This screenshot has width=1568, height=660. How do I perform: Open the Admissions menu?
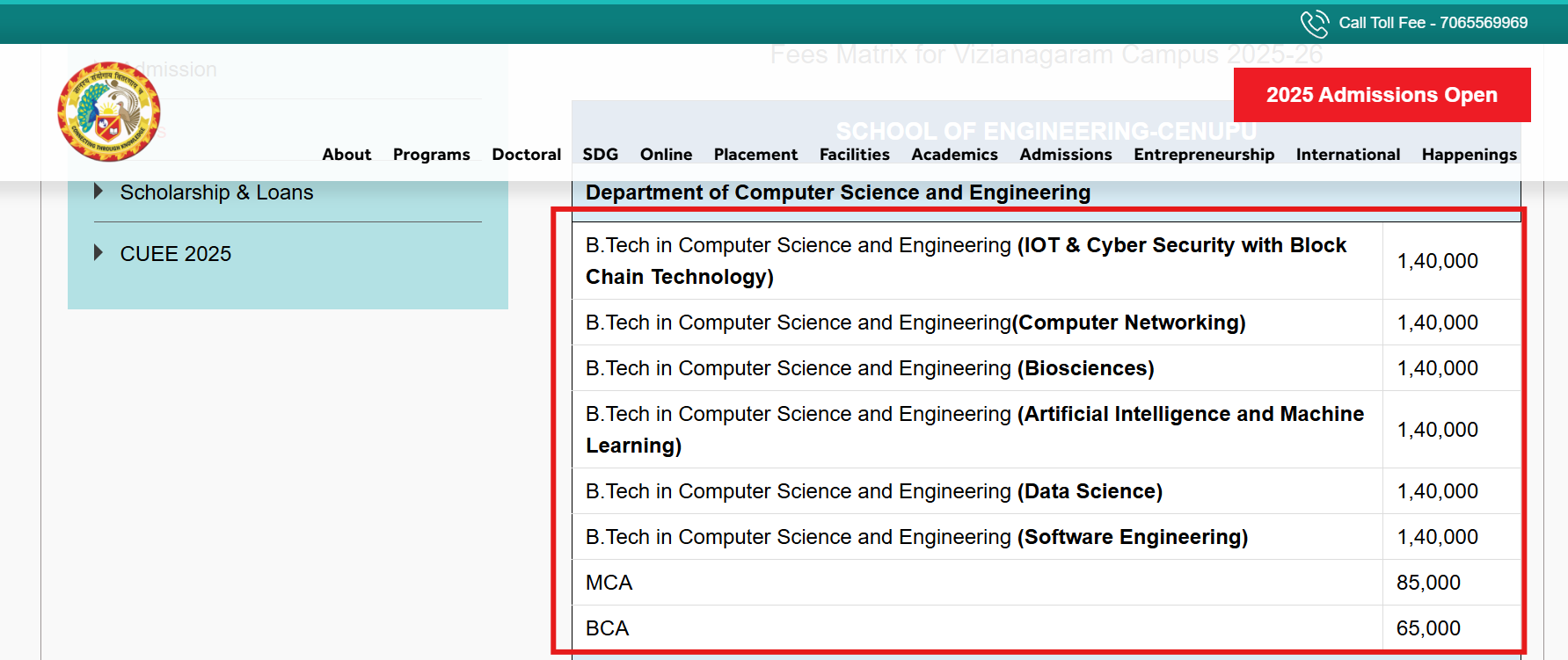click(x=1066, y=155)
